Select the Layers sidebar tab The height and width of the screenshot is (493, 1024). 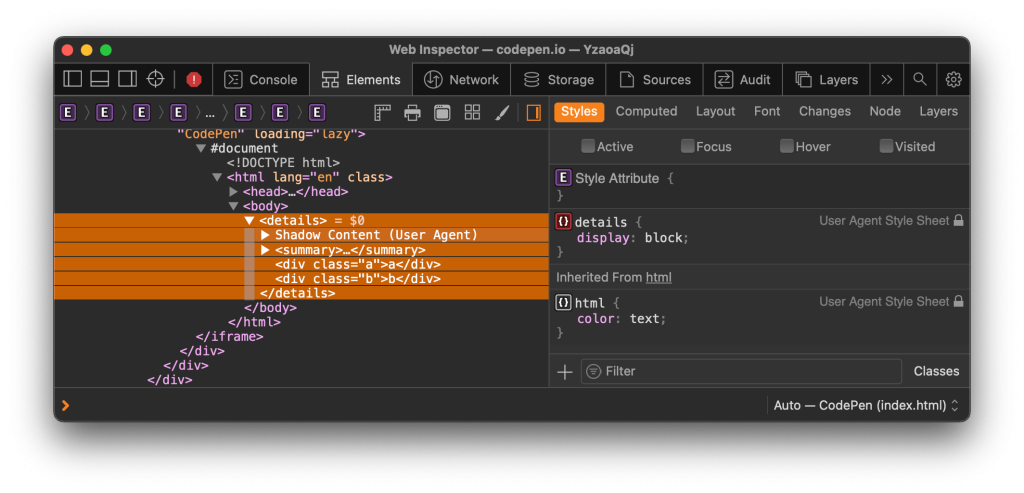point(938,112)
